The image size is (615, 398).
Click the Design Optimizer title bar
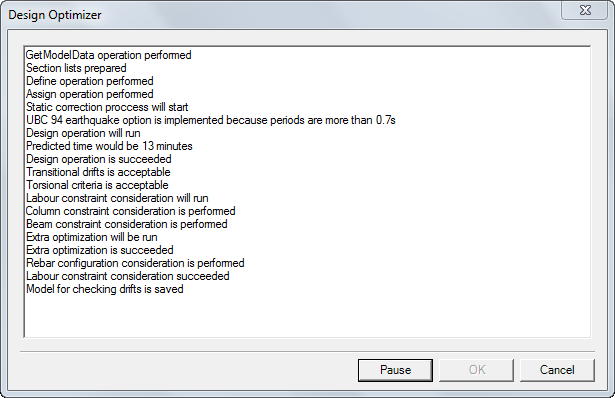pos(275,14)
